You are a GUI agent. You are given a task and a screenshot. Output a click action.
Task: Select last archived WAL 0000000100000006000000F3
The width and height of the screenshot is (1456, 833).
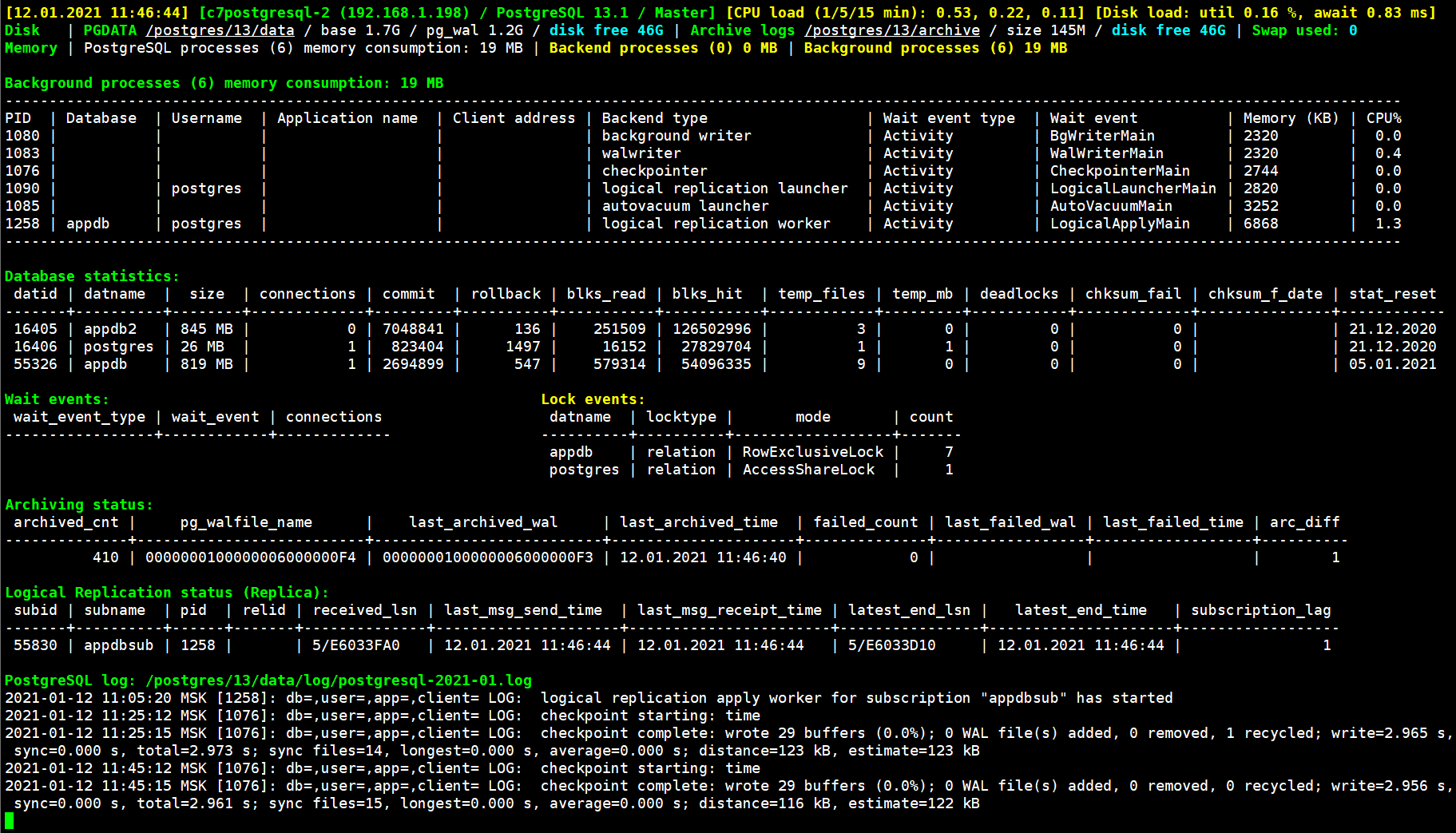click(x=488, y=557)
